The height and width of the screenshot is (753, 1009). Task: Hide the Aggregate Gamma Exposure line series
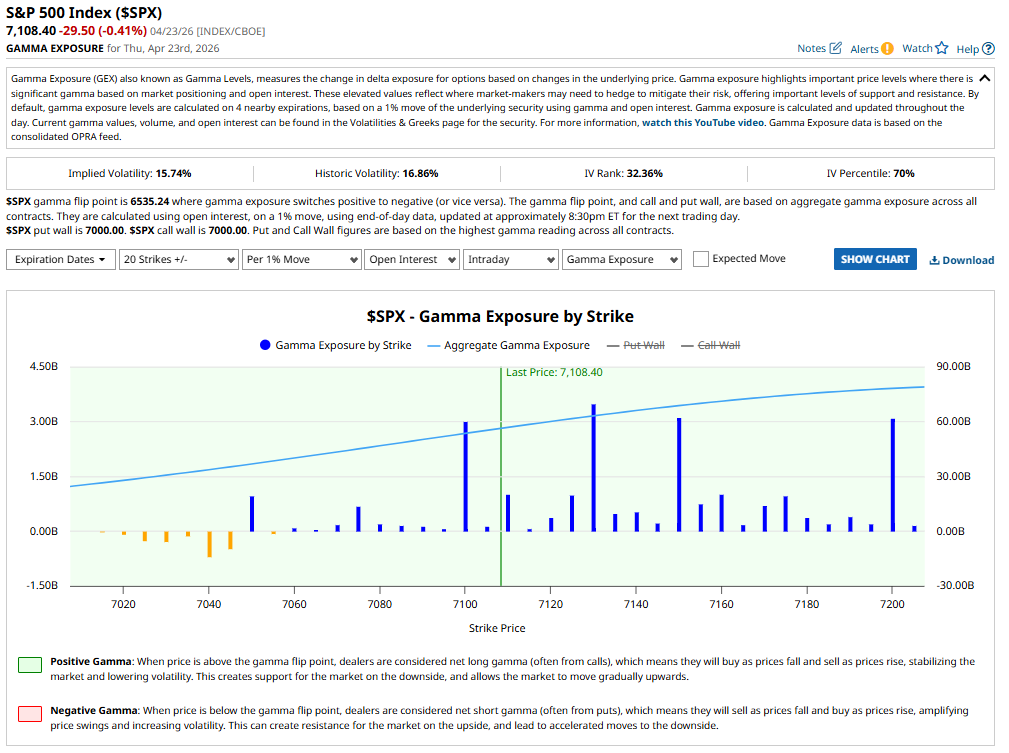[x=508, y=345]
